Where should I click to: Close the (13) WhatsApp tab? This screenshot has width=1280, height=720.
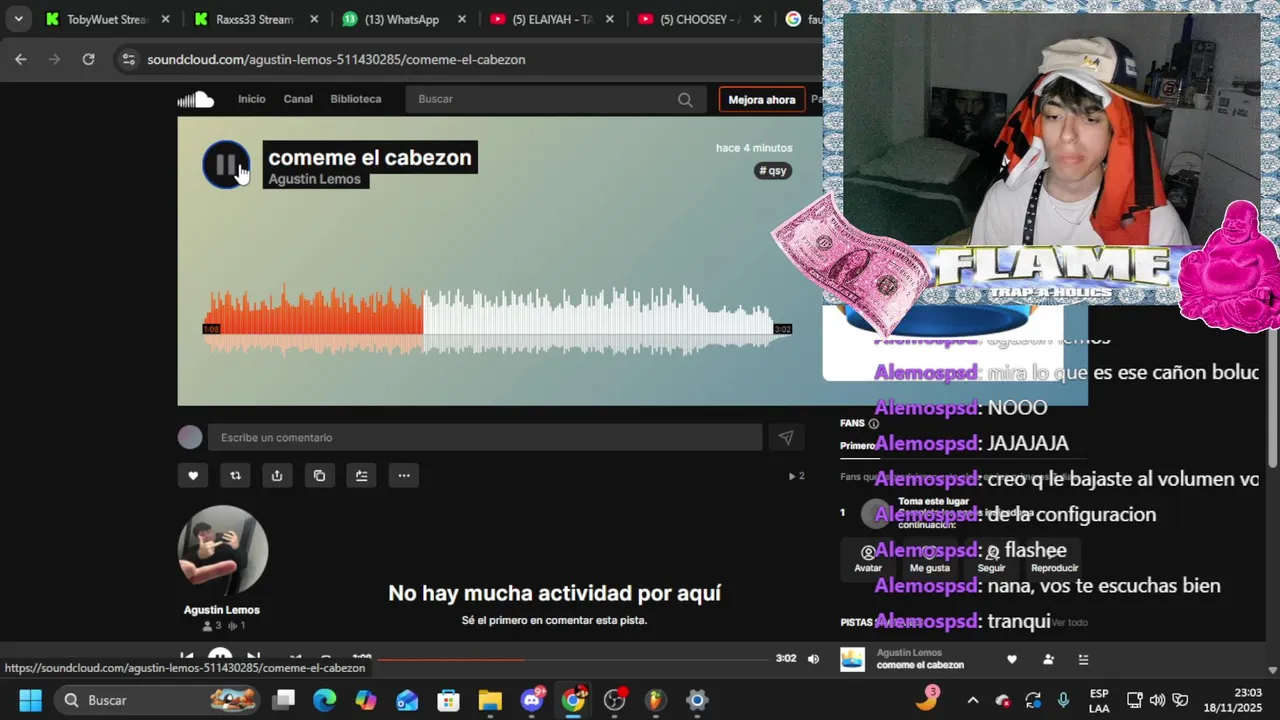(462, 19)
